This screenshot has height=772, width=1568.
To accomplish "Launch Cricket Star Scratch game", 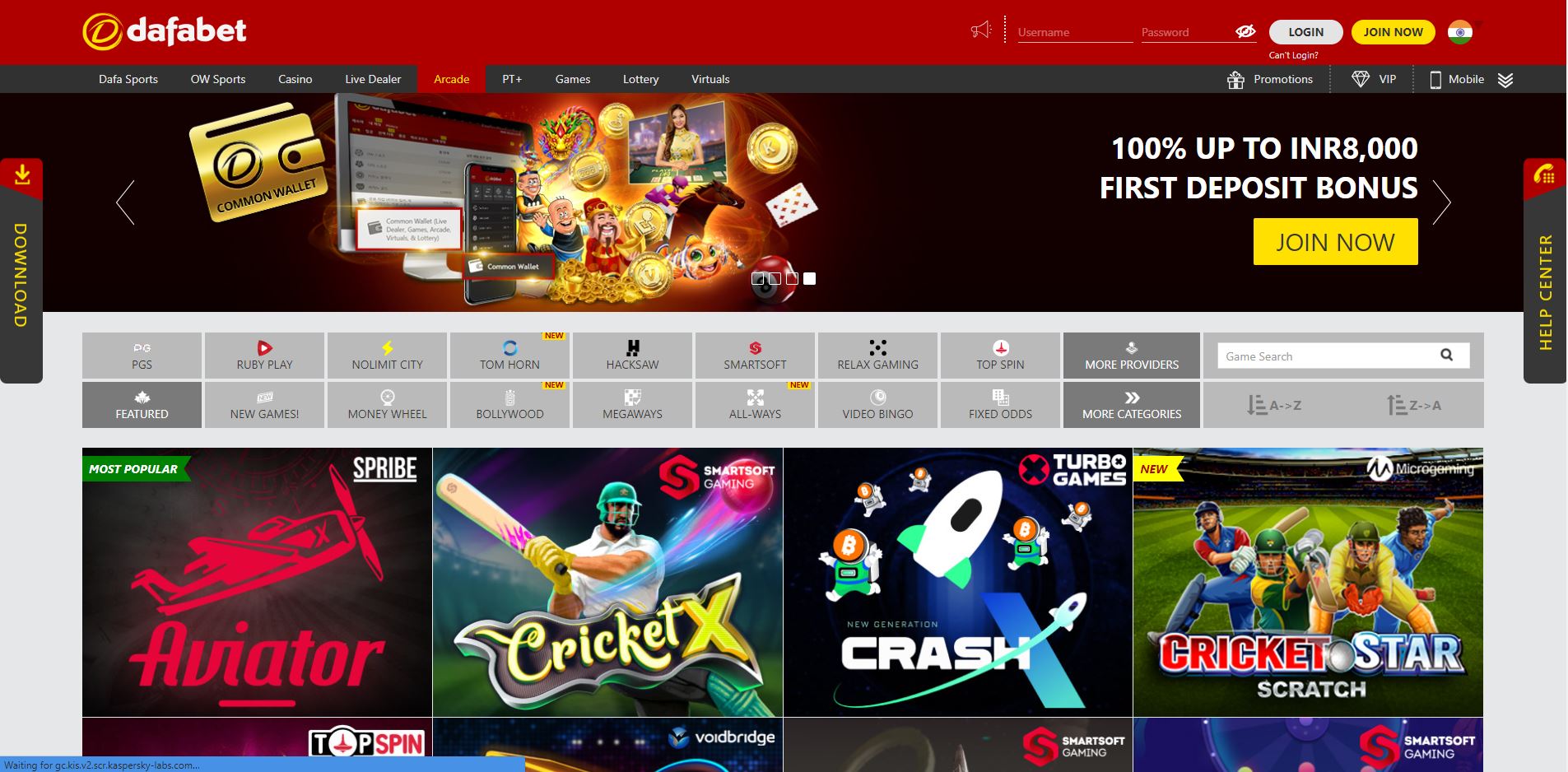I will tap(1308, 582).
